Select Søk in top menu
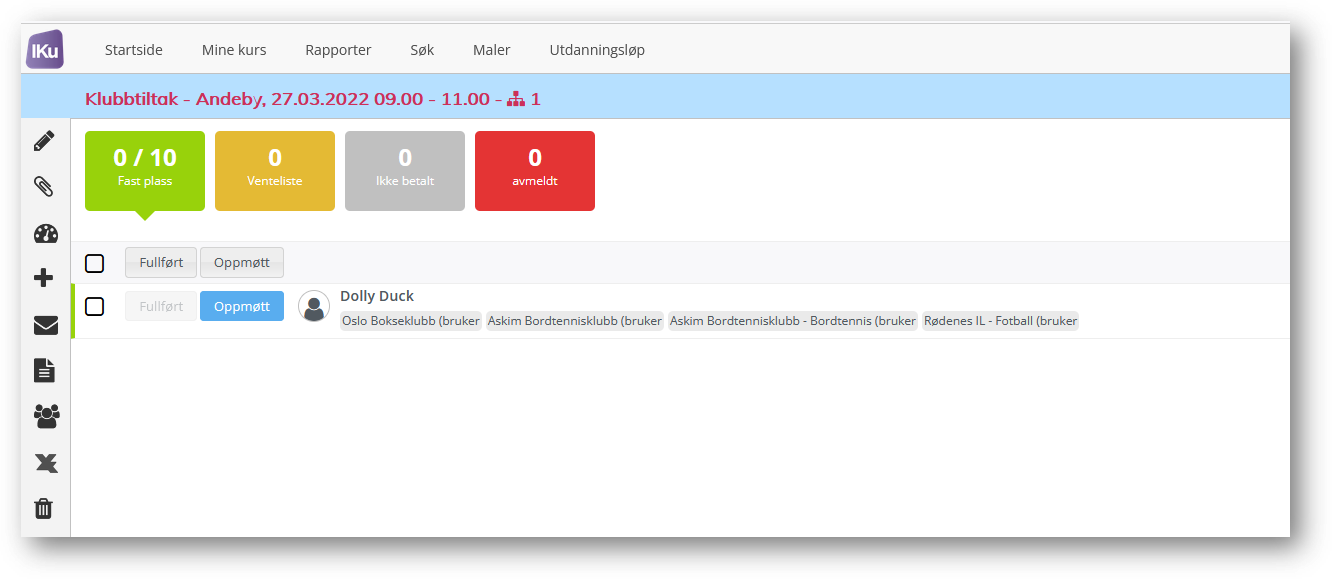1332x579 pixels. click(x=422, y=50)
